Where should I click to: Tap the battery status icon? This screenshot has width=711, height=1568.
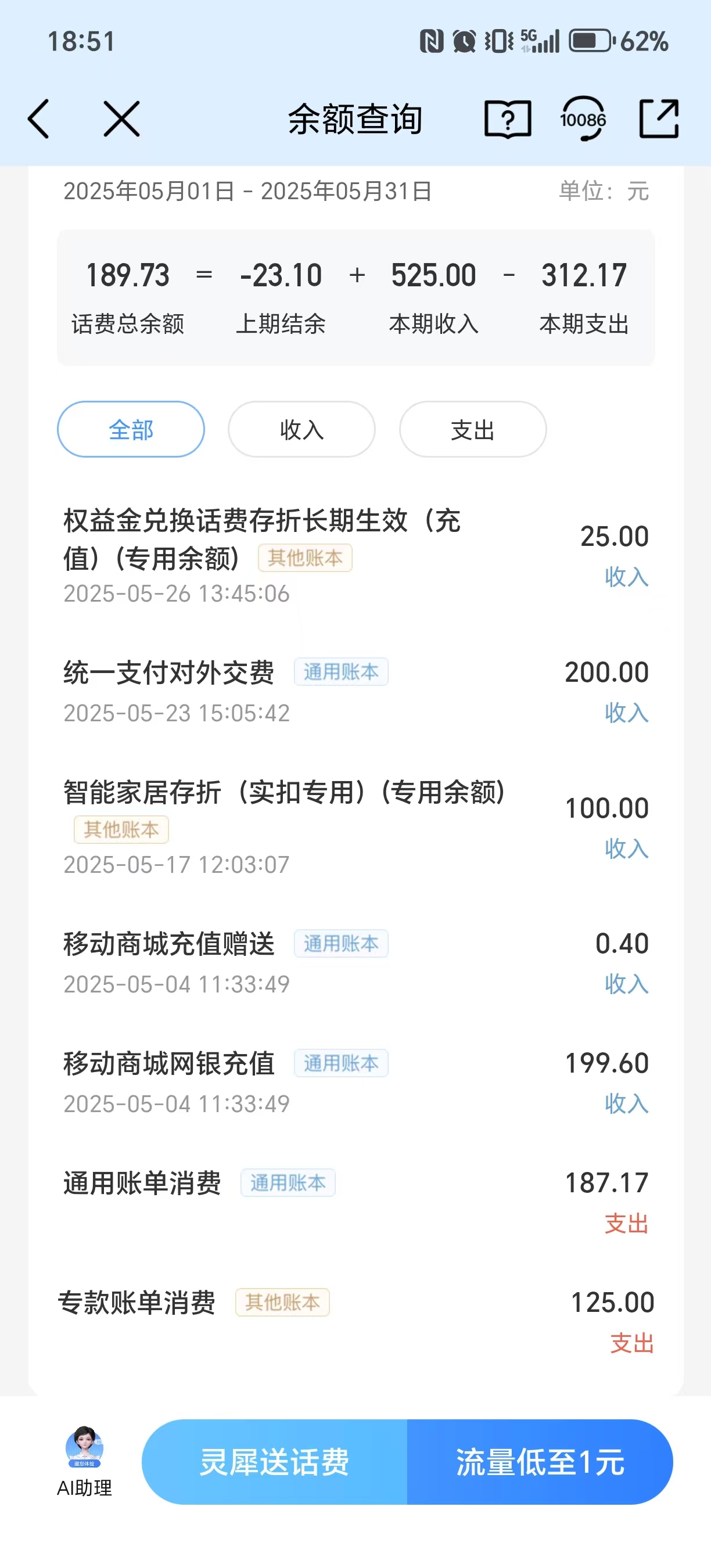click(591, 41)
